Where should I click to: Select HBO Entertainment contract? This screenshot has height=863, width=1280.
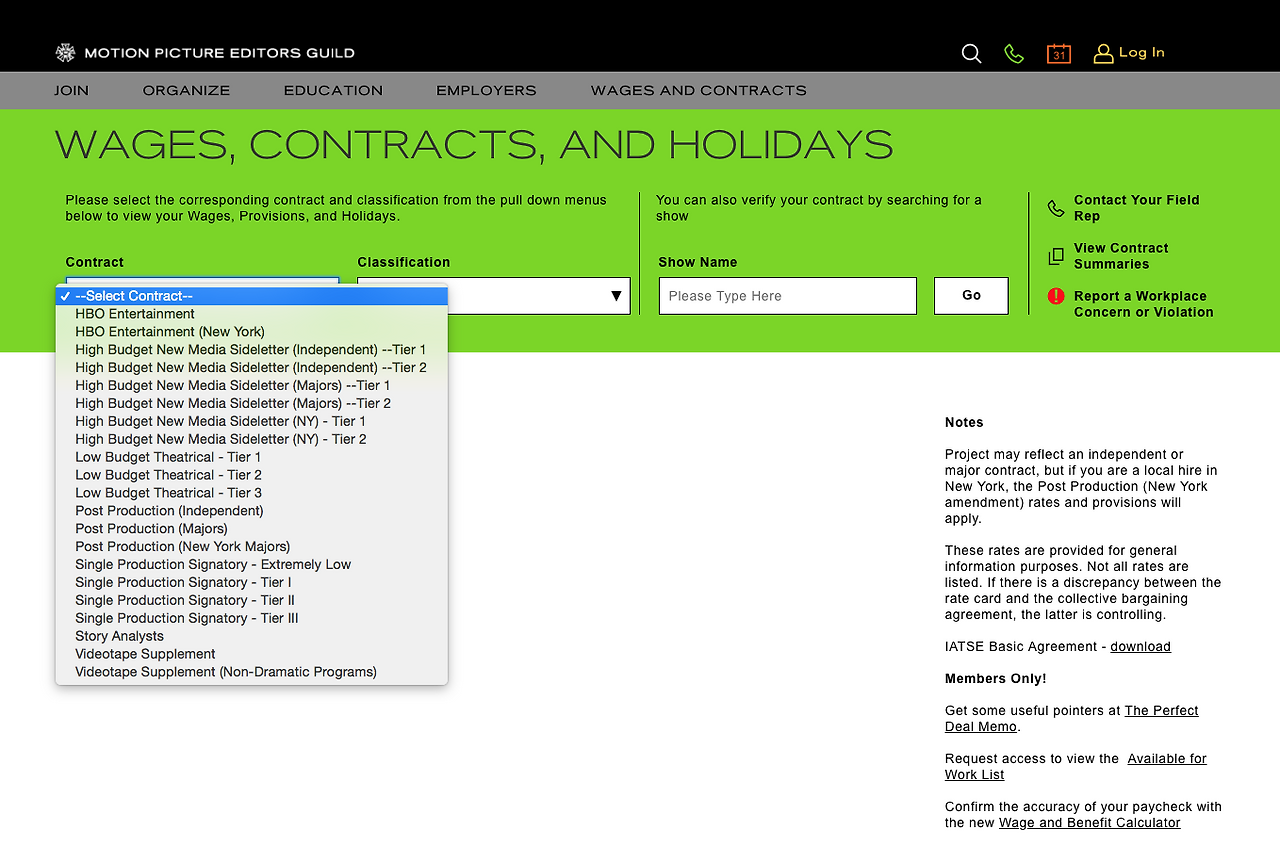coord(252,314)
